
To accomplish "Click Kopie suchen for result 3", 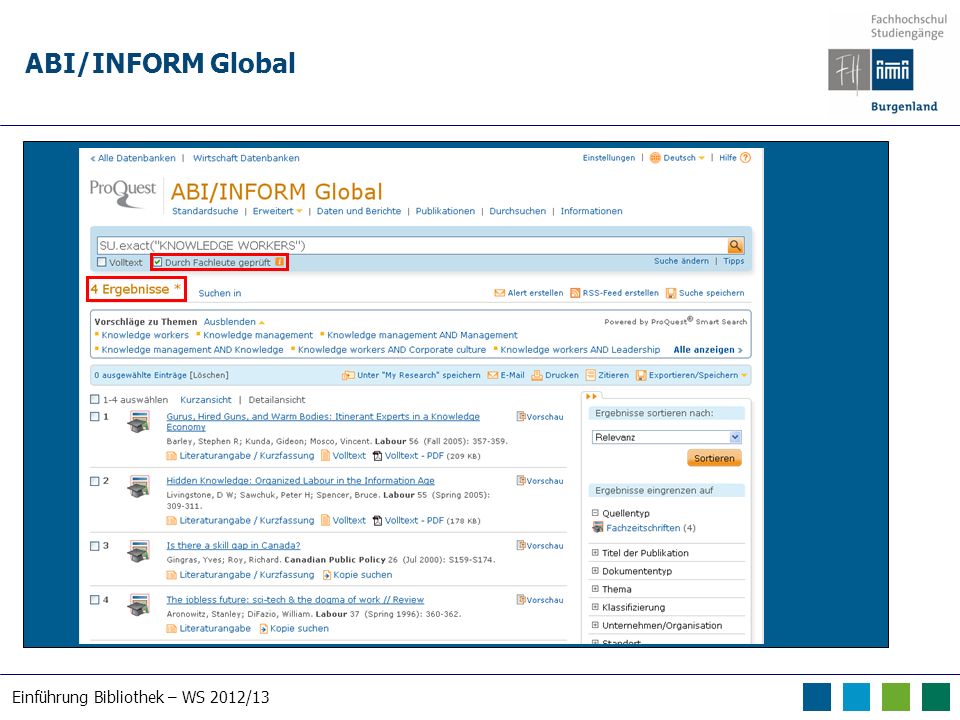I will tap(358, 575).
